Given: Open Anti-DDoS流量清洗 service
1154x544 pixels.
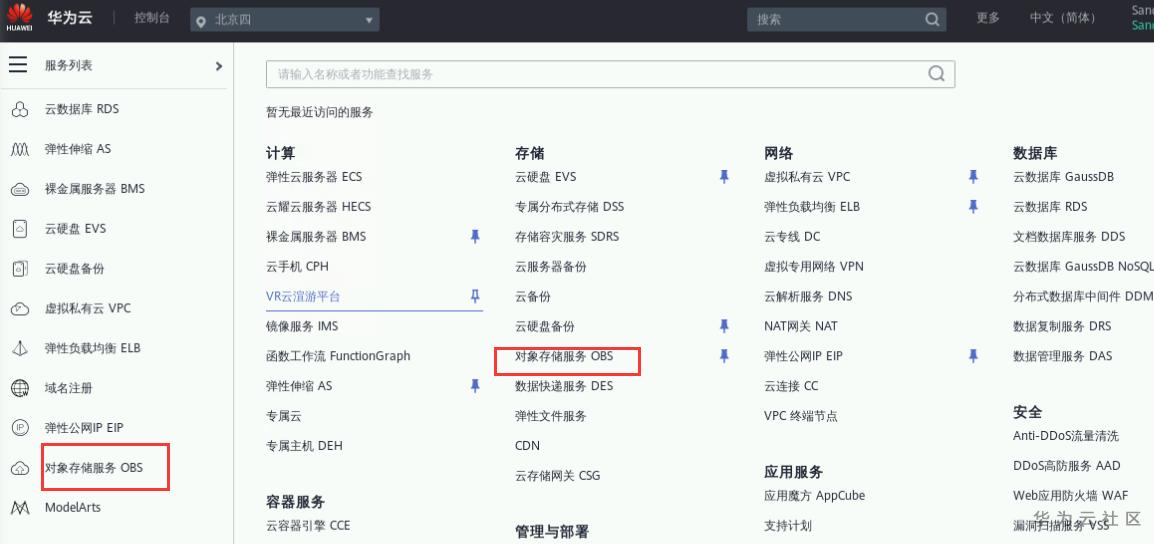Looking at the screenshot, I should (1066, 436).
